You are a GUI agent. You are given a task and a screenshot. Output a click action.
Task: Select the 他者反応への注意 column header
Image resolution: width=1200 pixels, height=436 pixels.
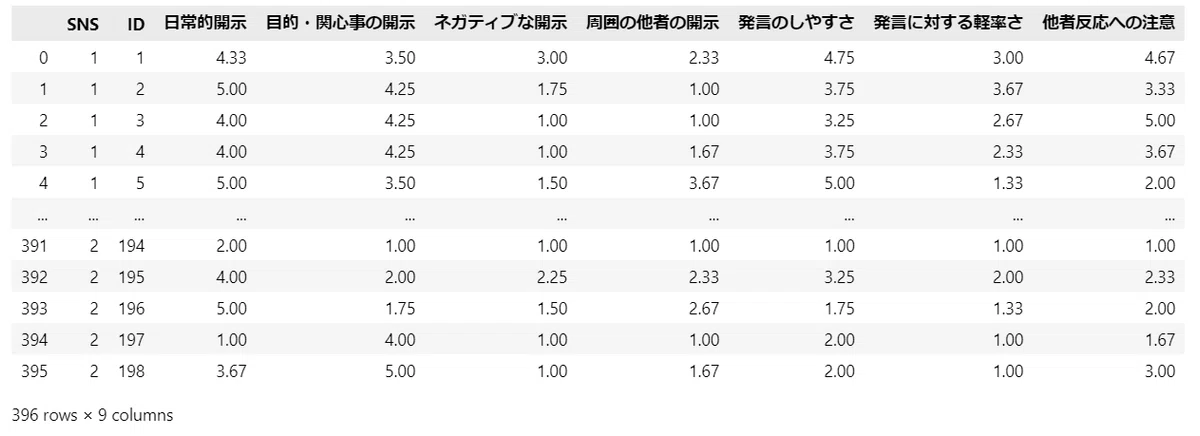click(1108, 25)
